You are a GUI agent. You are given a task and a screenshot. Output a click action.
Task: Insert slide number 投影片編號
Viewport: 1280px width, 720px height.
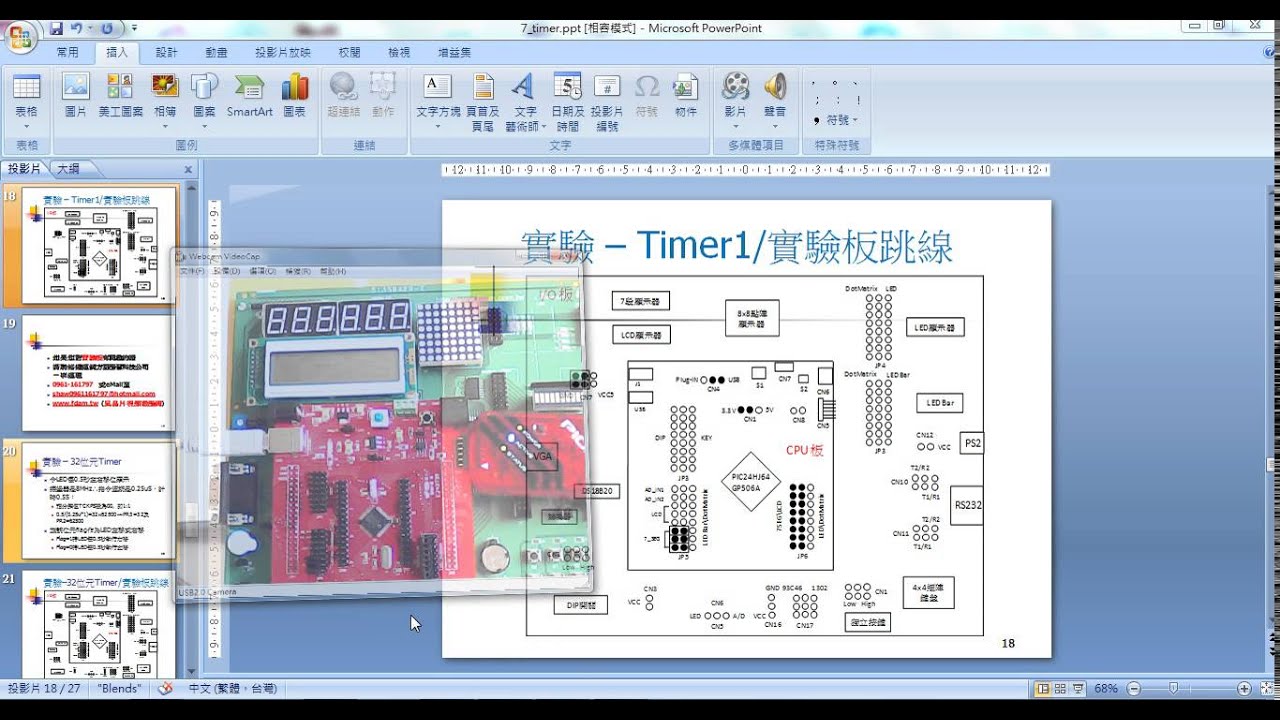607,101
